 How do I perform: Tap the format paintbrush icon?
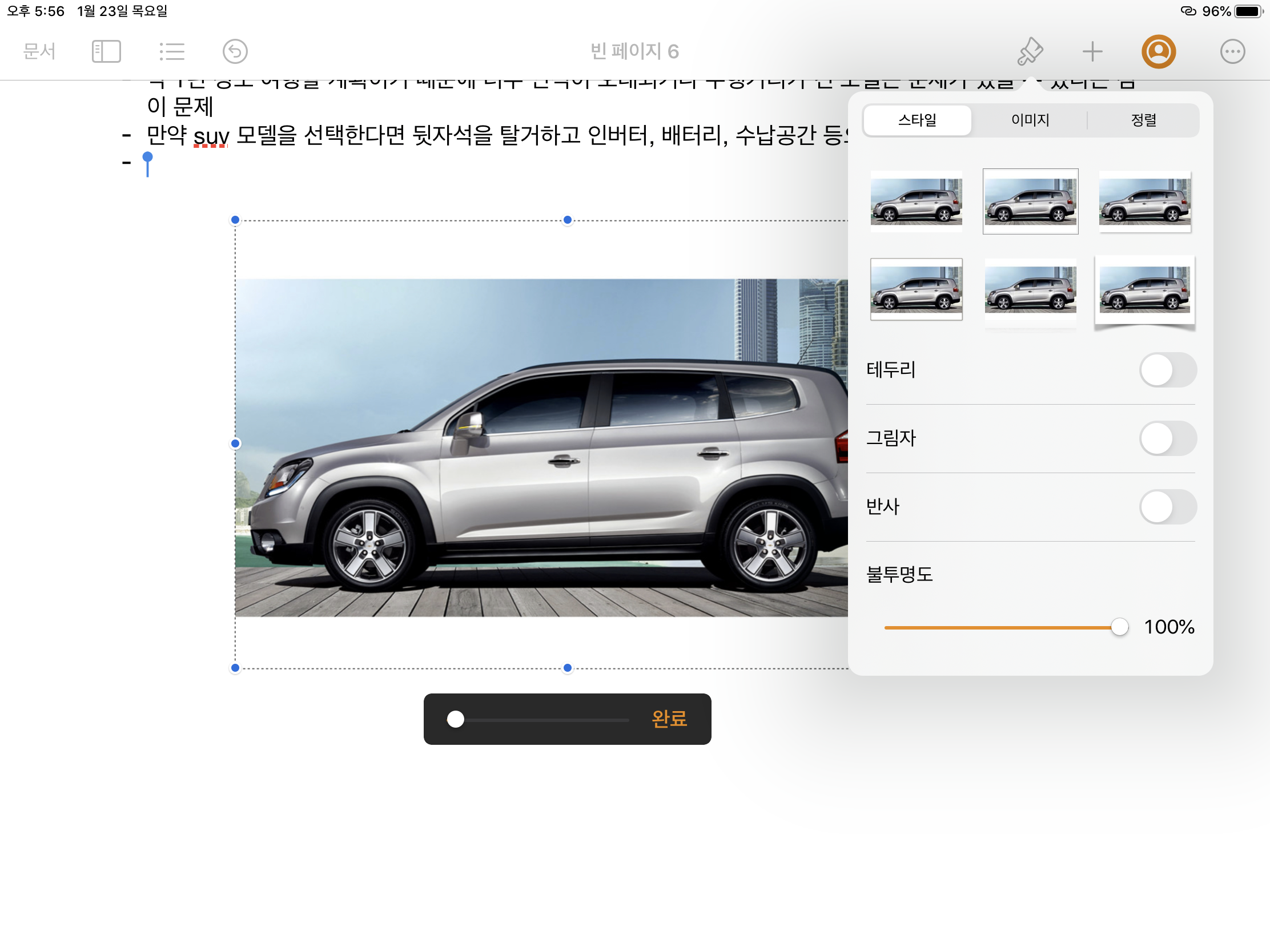(1030, 51)
